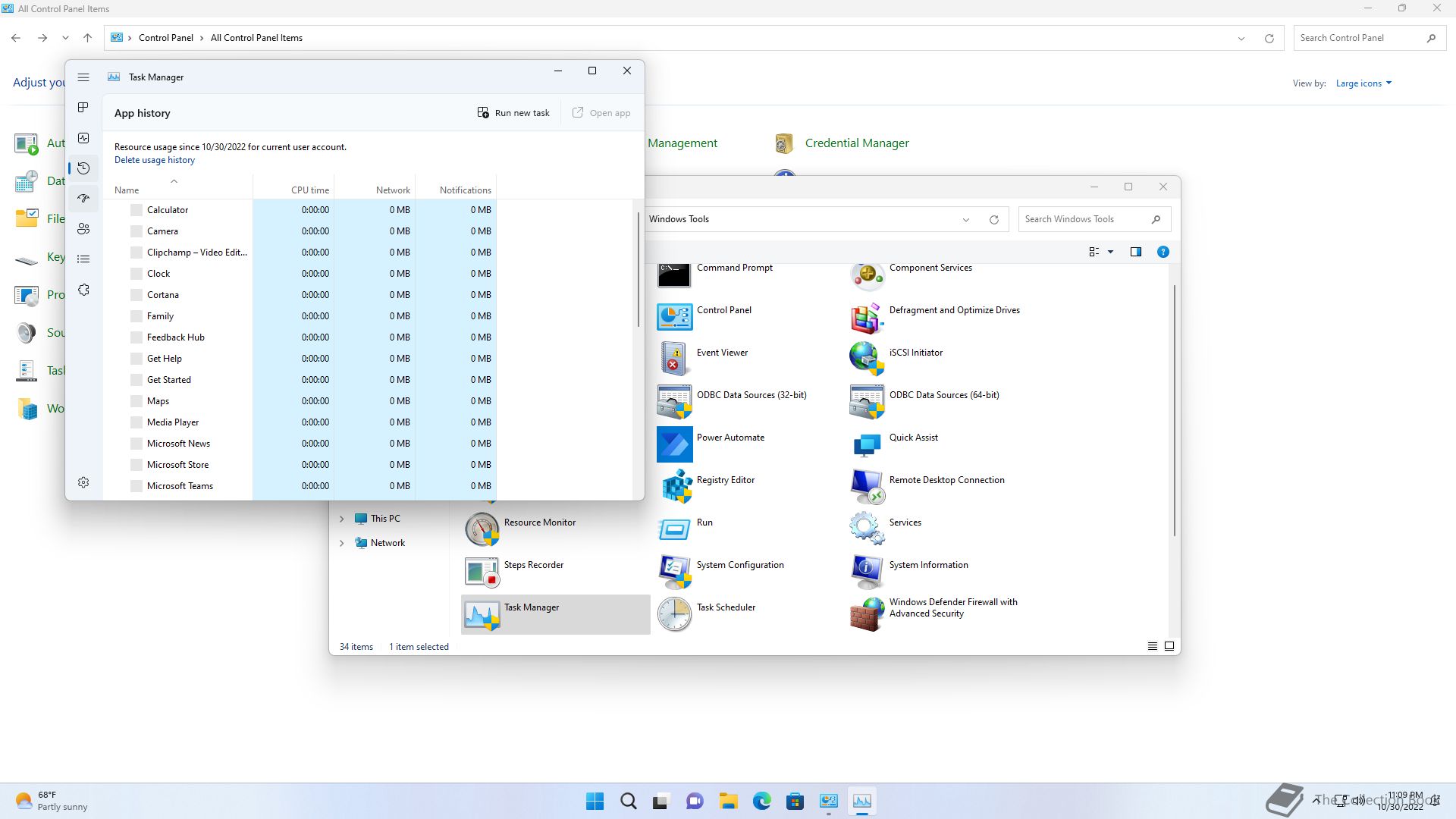Viewport: 1456px width, 819px height.
Task: Open Windows Start menu
Action: click(x=595, y=801)
